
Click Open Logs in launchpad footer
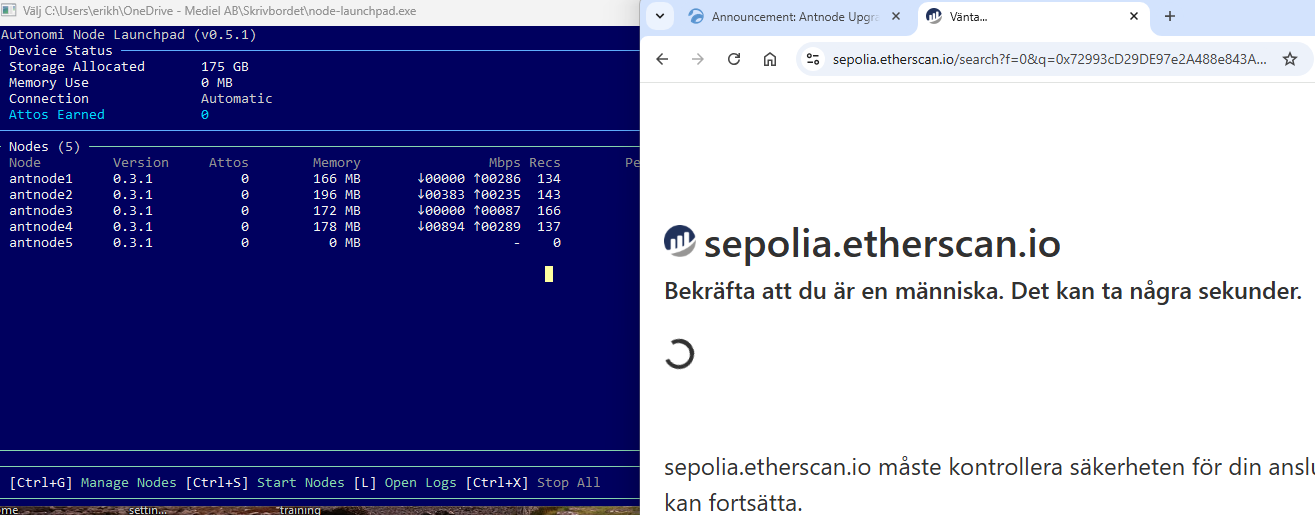[421, 482]
